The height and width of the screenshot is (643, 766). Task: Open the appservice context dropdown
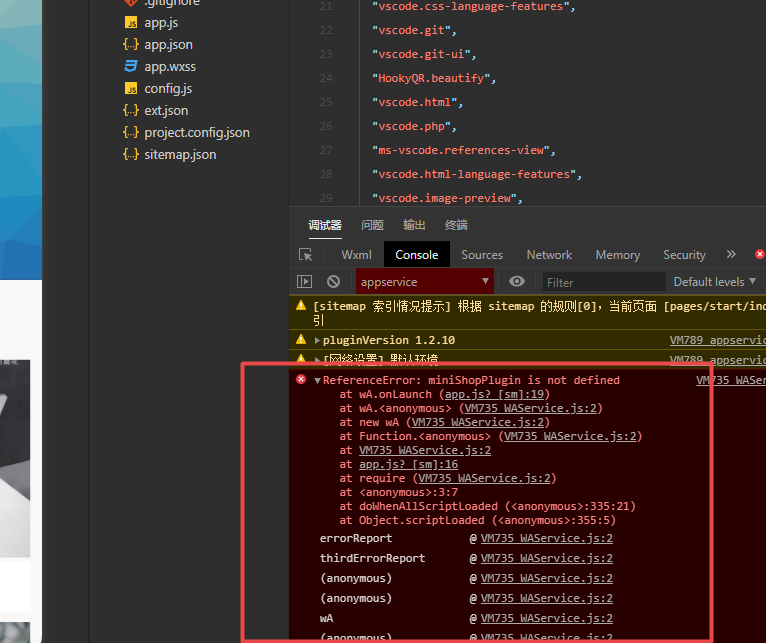click(425, 282)
